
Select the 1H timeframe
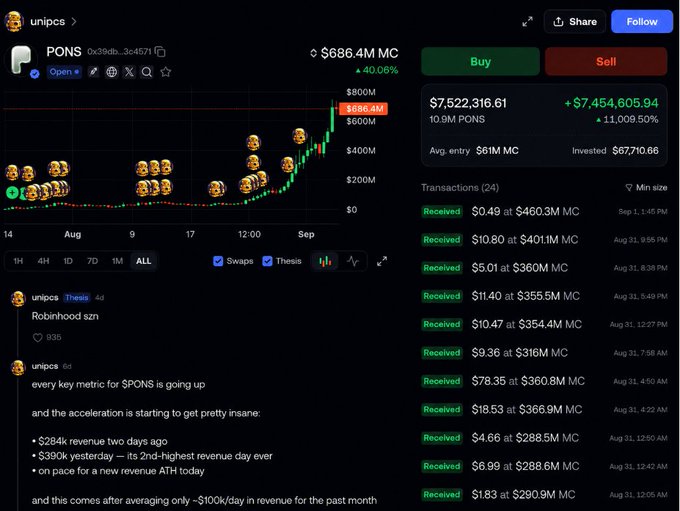[x=18, y=261]
